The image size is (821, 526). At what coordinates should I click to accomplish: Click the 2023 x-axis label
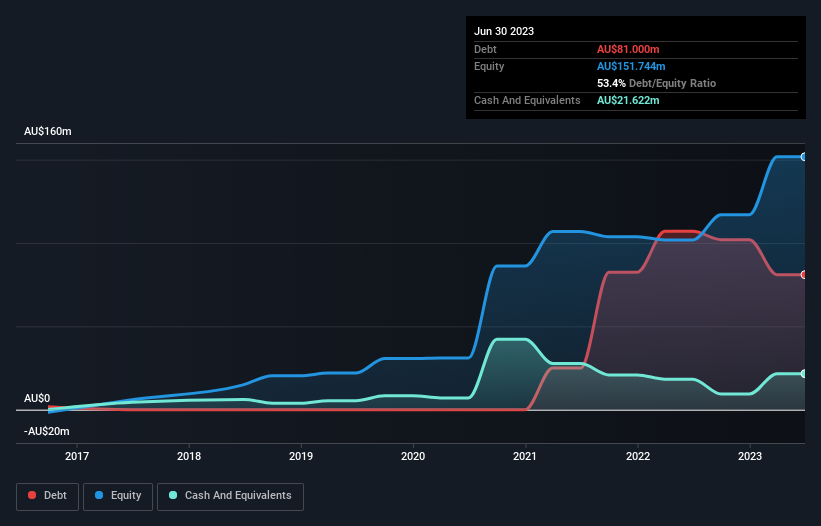[750, 456]
